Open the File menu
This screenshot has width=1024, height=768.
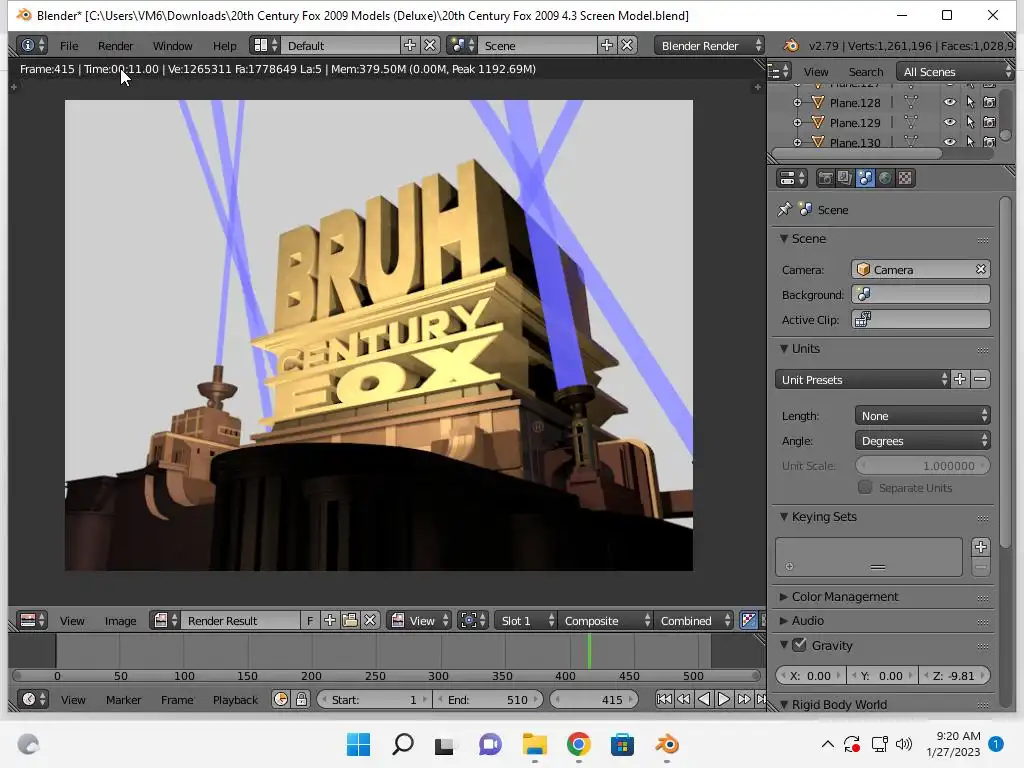click(69, 46)
